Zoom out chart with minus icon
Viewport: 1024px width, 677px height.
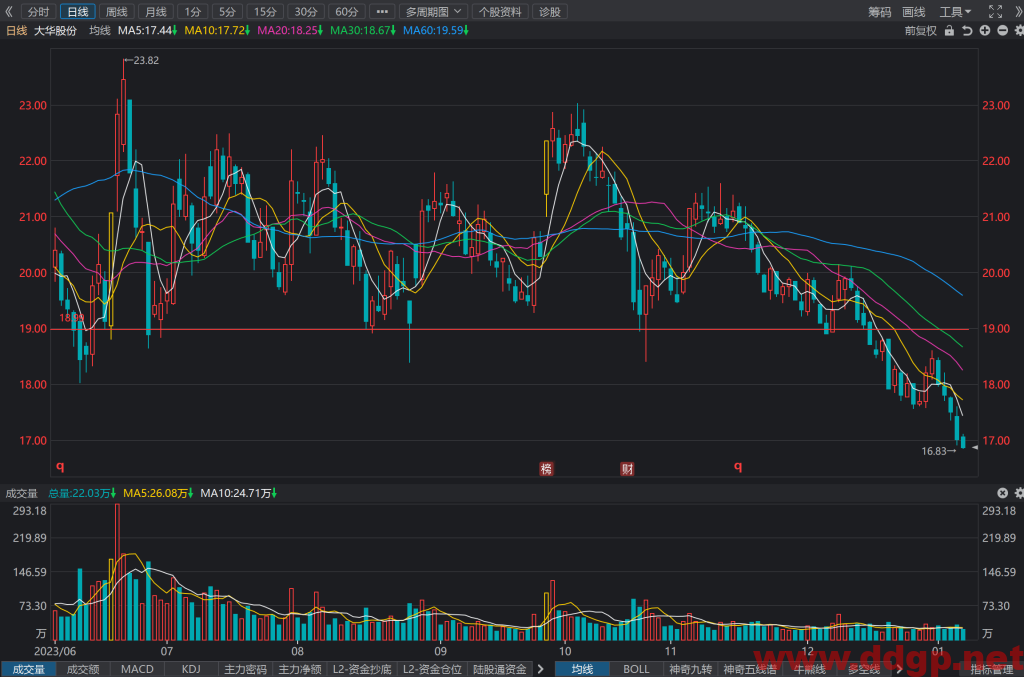pyautogui.click(x=1002, y=31)
